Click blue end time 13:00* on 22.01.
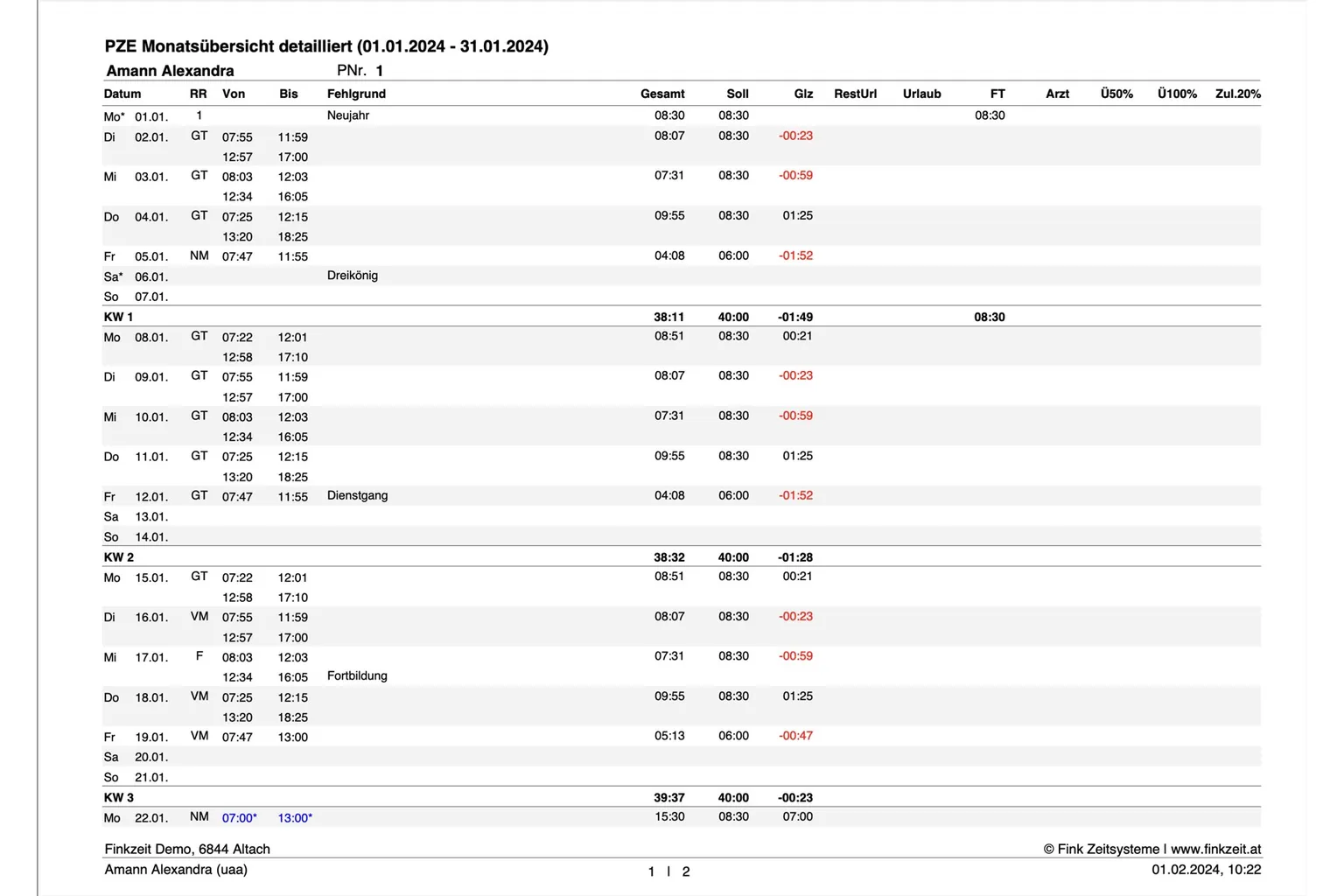This screenshot has height=896, width=1344. coord(295,818)
